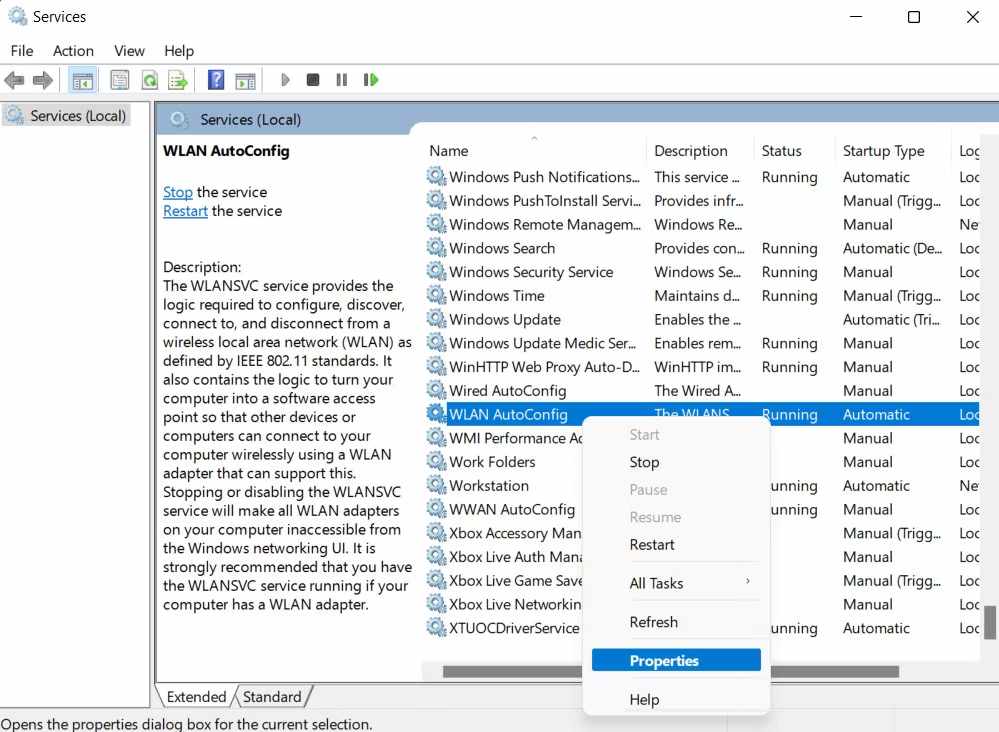Image resolution: width=999 pixels, height=732 pixels.
Task: Click the Export List toolbar icon
Action: click(x=178, y=80)
